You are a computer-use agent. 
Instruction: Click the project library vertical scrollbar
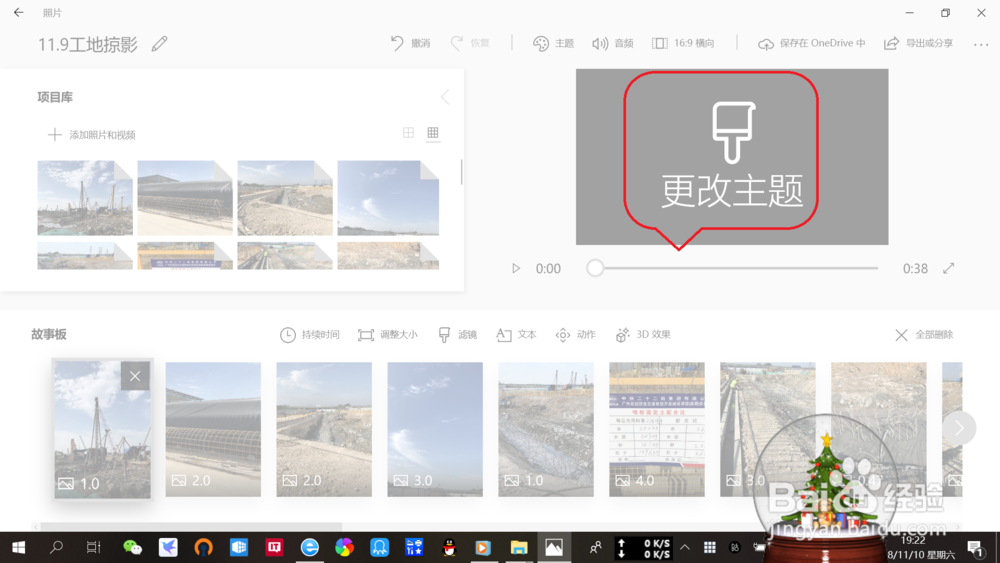(461, 172)
